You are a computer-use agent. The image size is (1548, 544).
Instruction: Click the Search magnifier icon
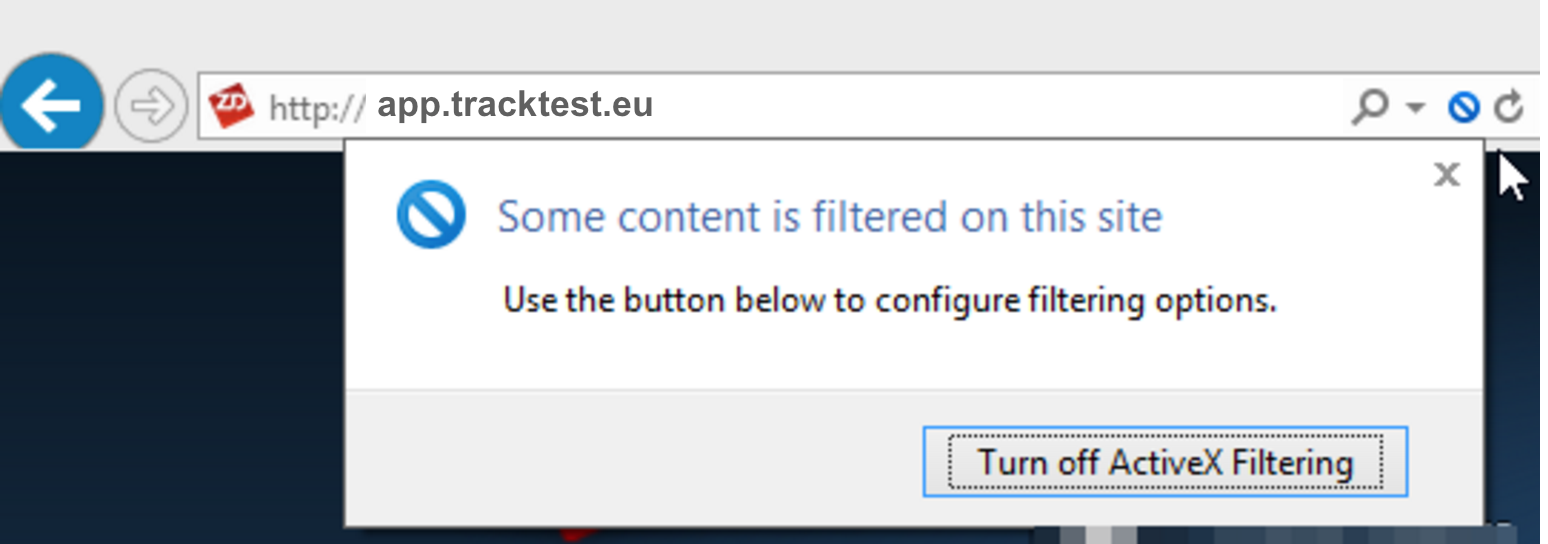pos(1369,106)
